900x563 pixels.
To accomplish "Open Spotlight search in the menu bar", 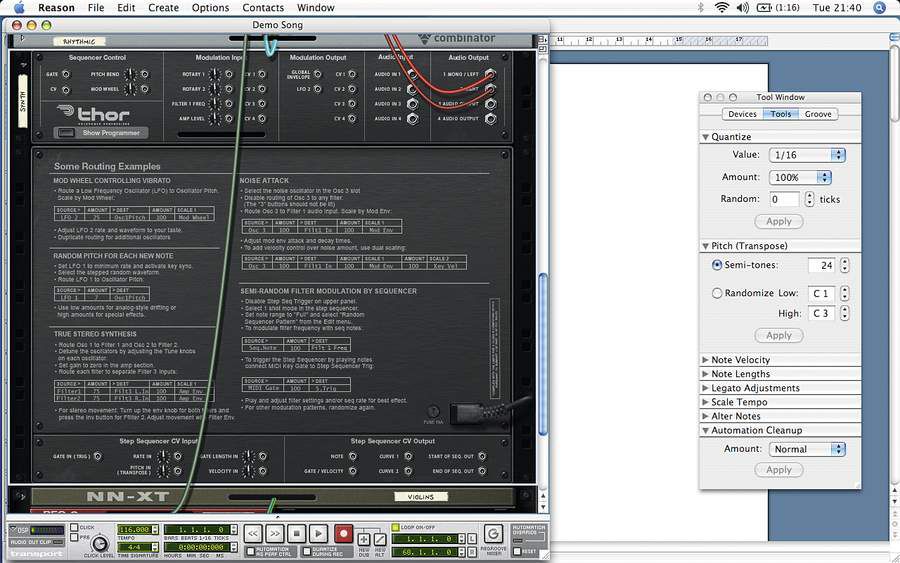I will pos(879,7).
